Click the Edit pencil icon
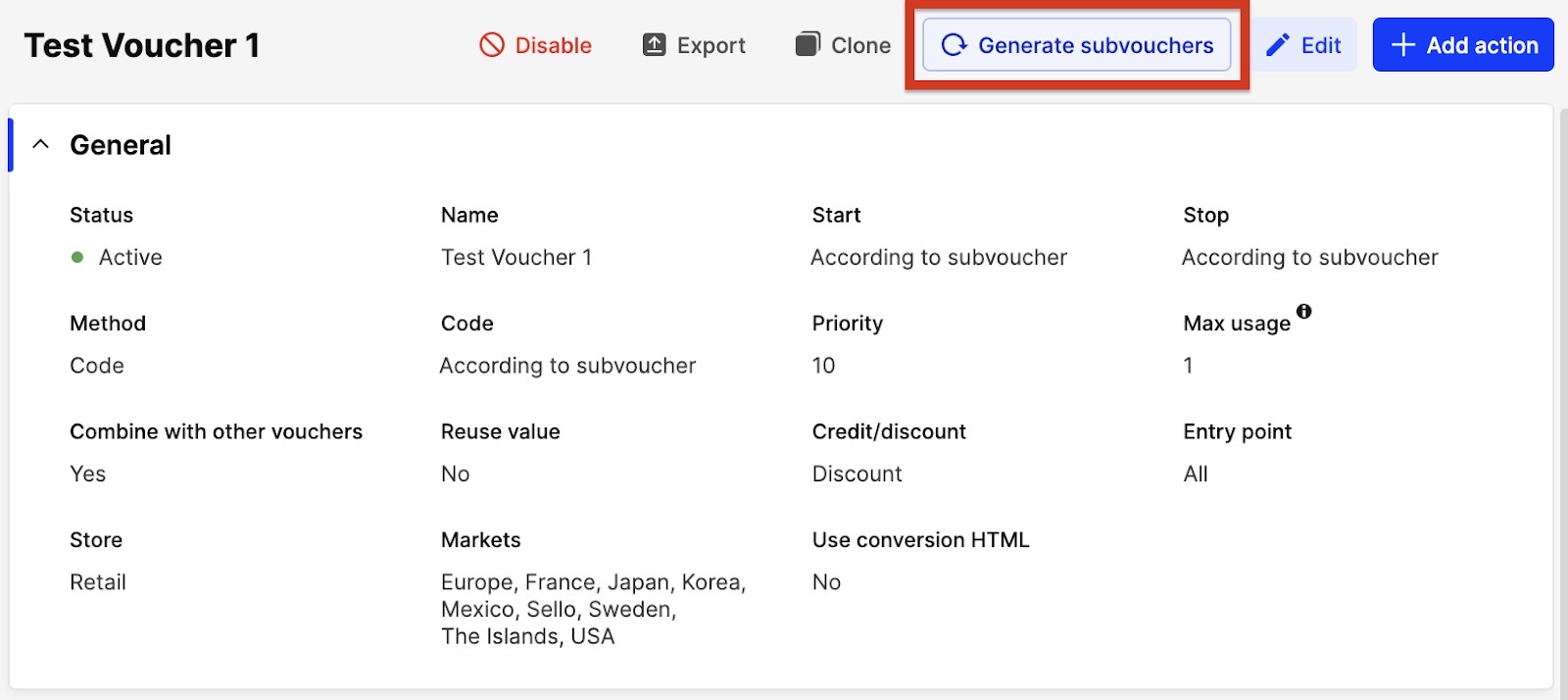Image resolution: width=1568 pixels, height=700 pixels. point(1277,45)
